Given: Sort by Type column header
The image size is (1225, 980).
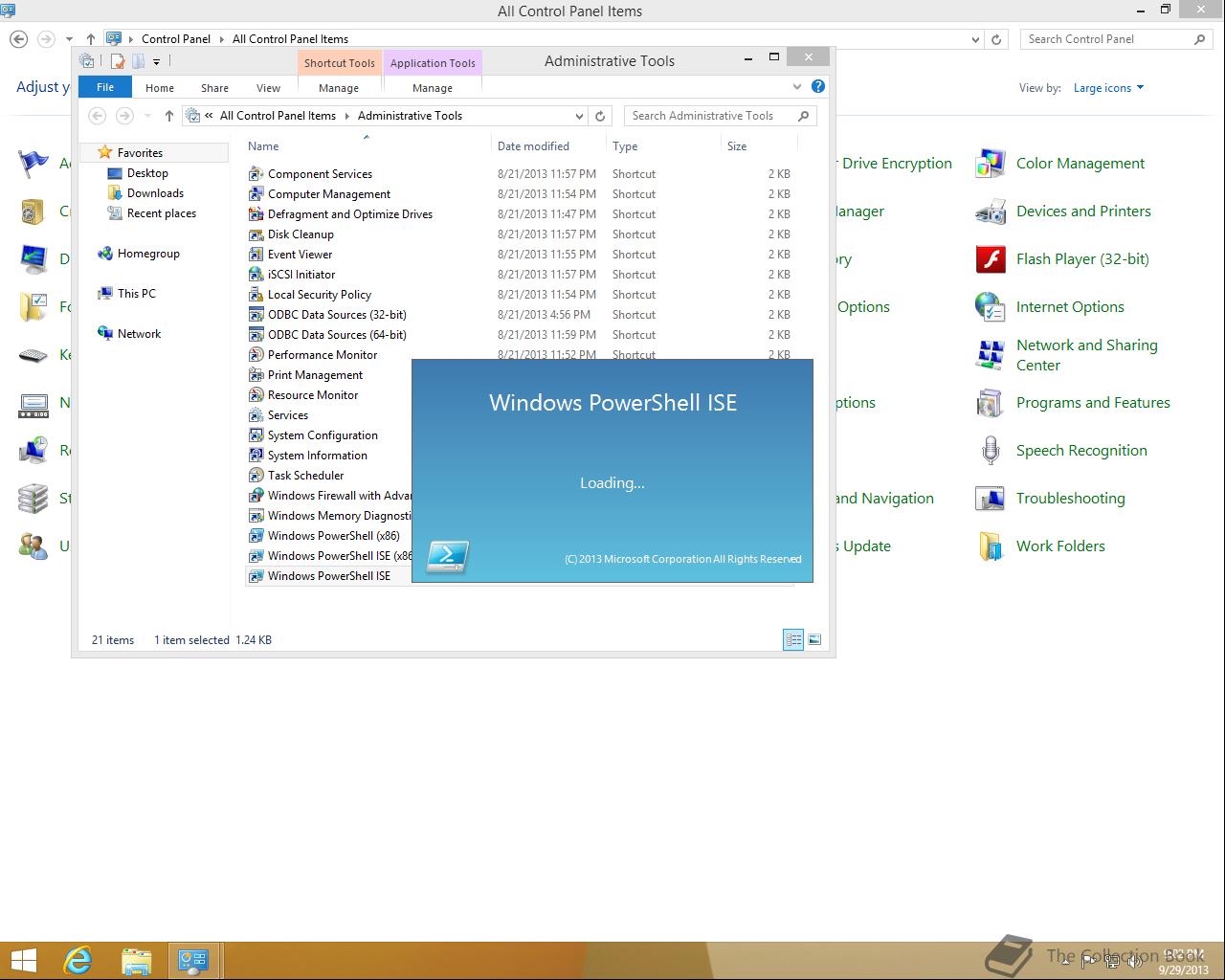Looking at the screenshot, I should 625,146.
